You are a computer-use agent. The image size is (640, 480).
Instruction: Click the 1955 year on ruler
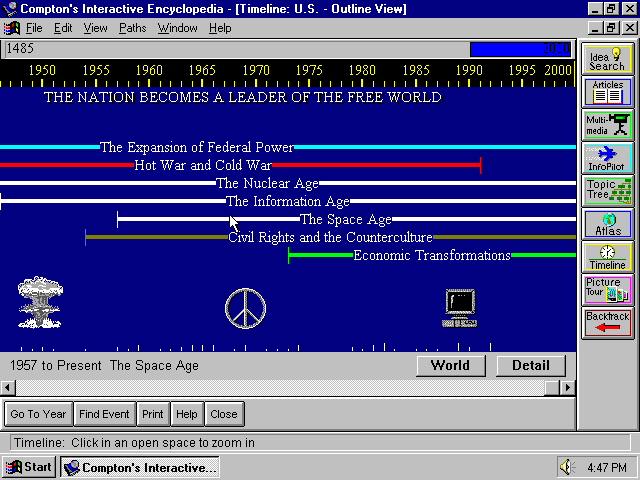point(96,70)
